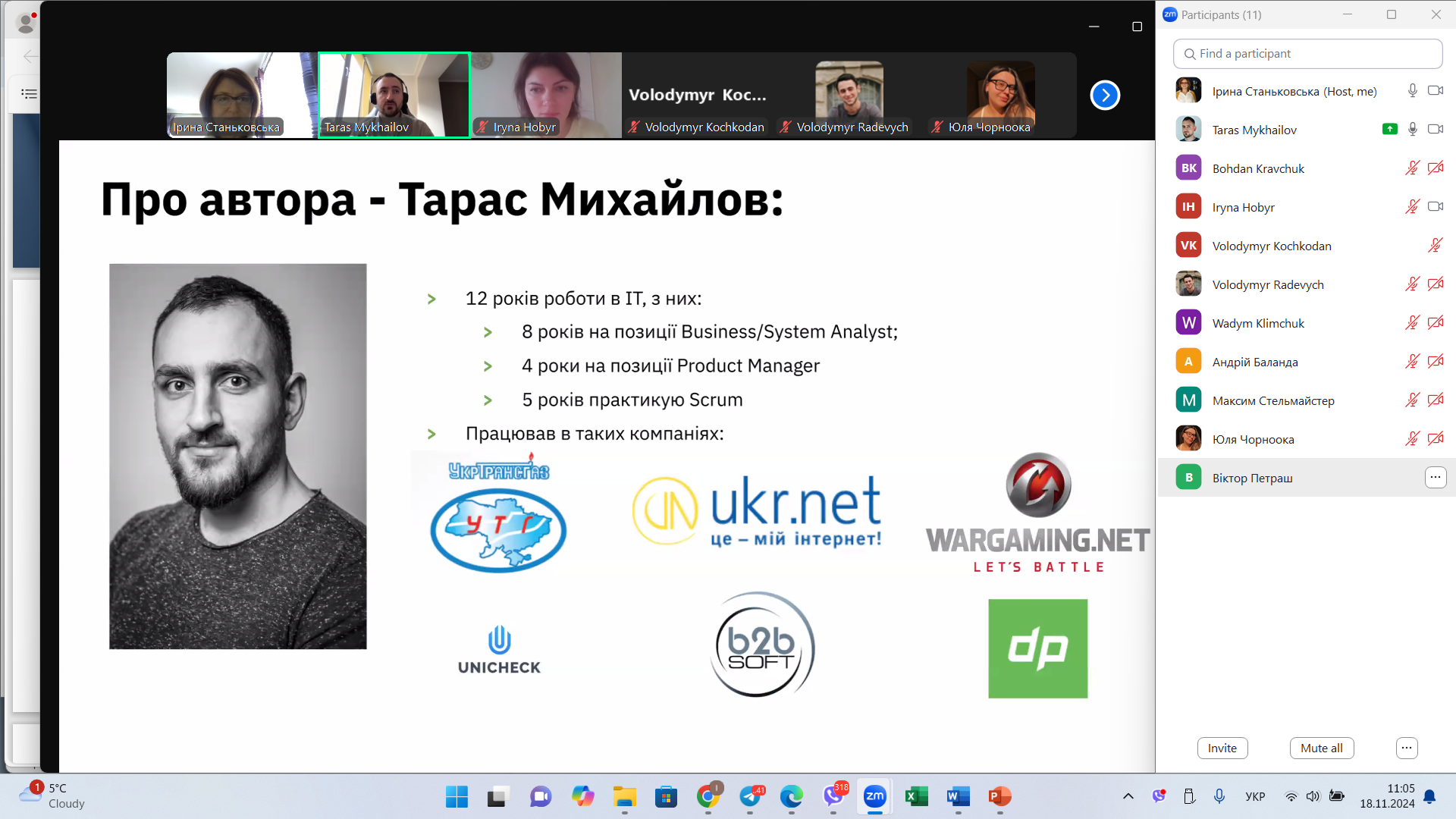Toggle the host's microphone in the participants list
This screenshot has width=1456, height=819.
[1412, 91]
